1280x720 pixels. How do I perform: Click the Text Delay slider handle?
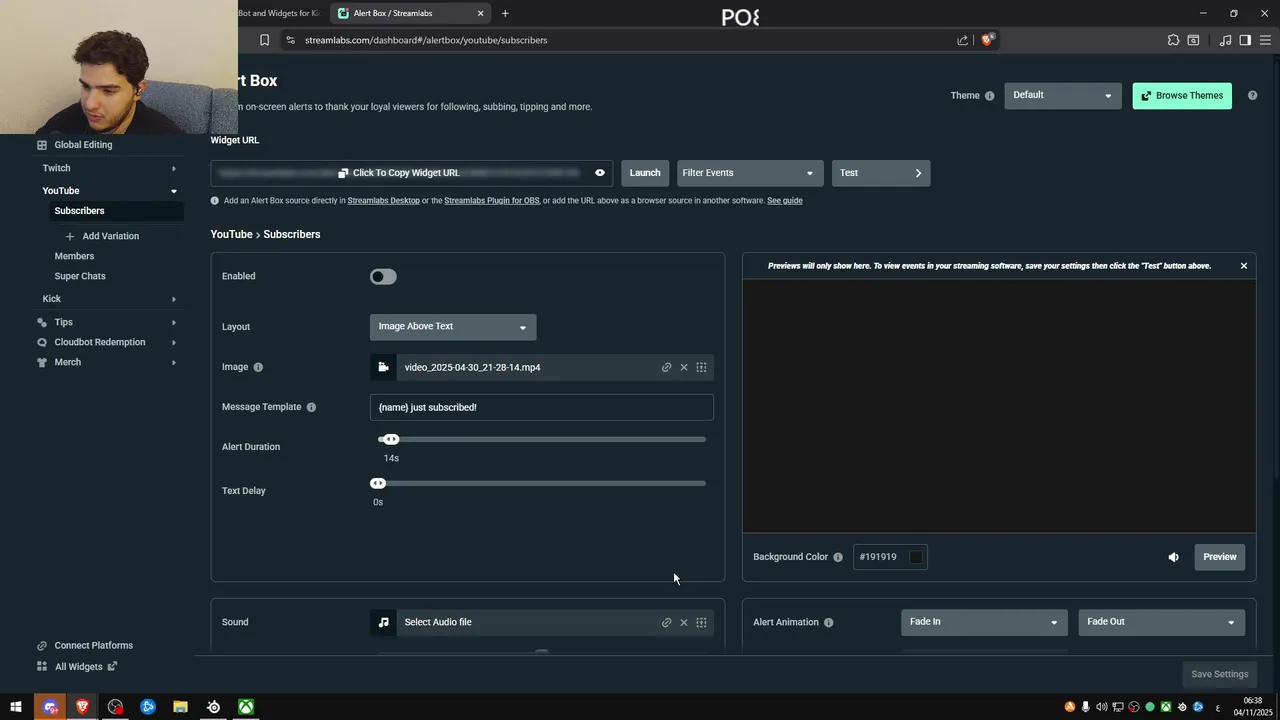pyautogui.click(x=378, y=483)
